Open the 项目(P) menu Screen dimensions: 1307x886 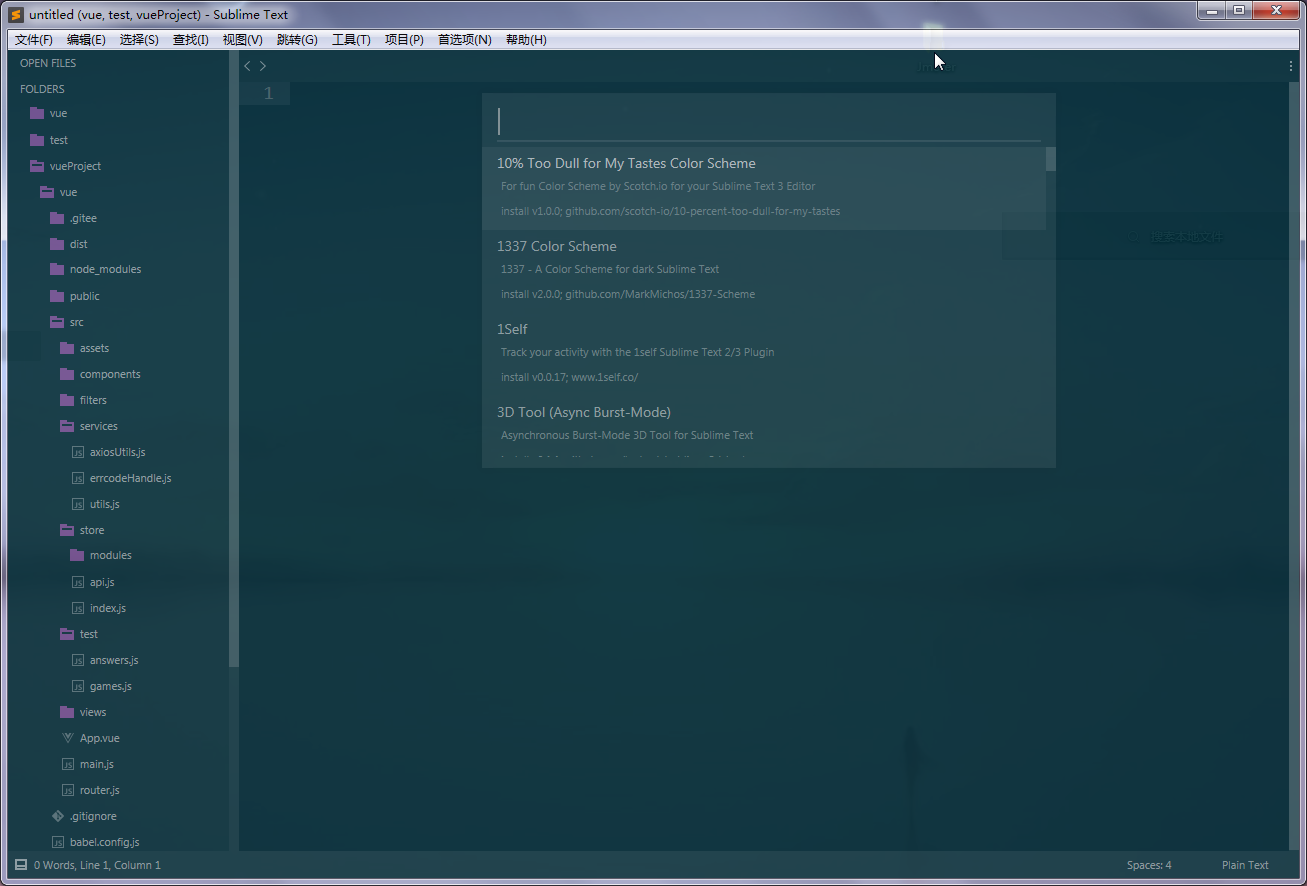[404, 40]
